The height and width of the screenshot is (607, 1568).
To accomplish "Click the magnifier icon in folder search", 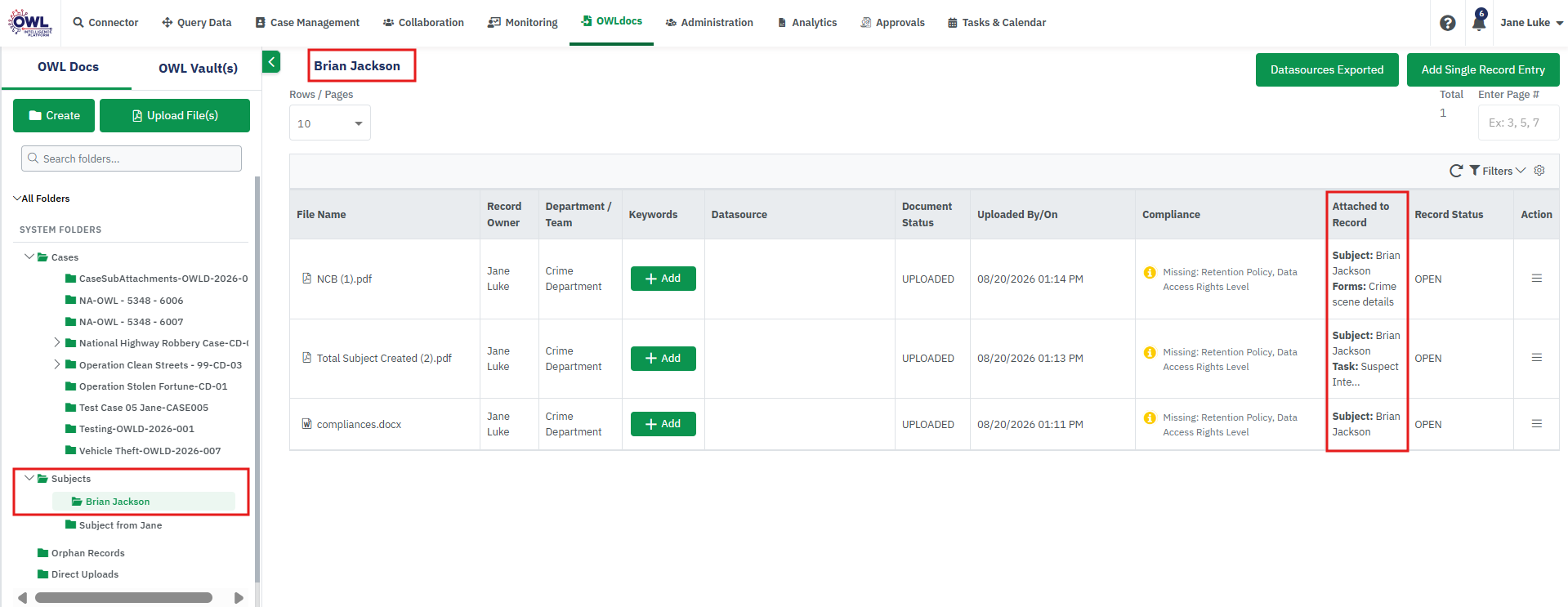I will tap(34, 158).
